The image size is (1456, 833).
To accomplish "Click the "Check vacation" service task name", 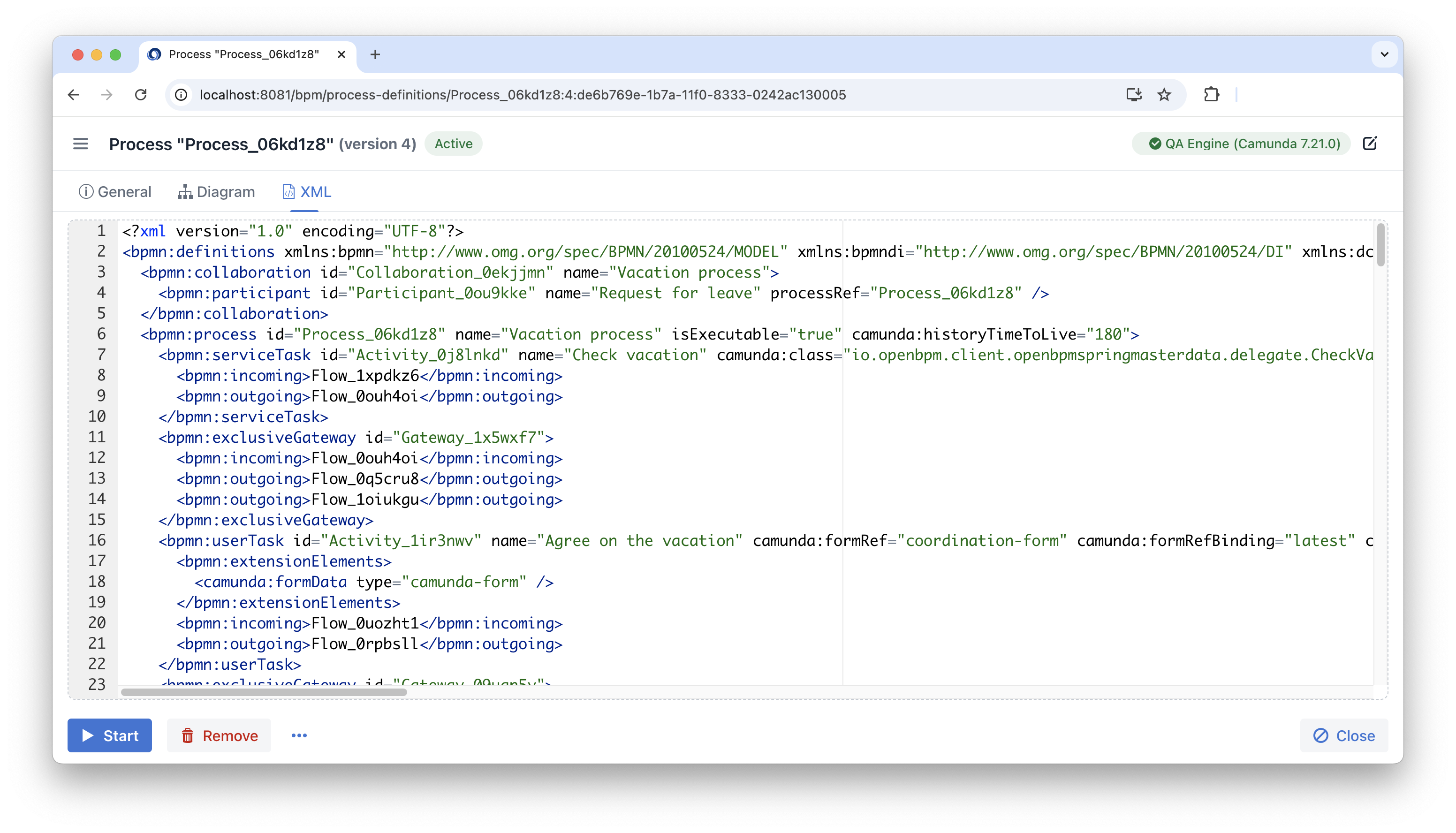I will pos(636,355).
